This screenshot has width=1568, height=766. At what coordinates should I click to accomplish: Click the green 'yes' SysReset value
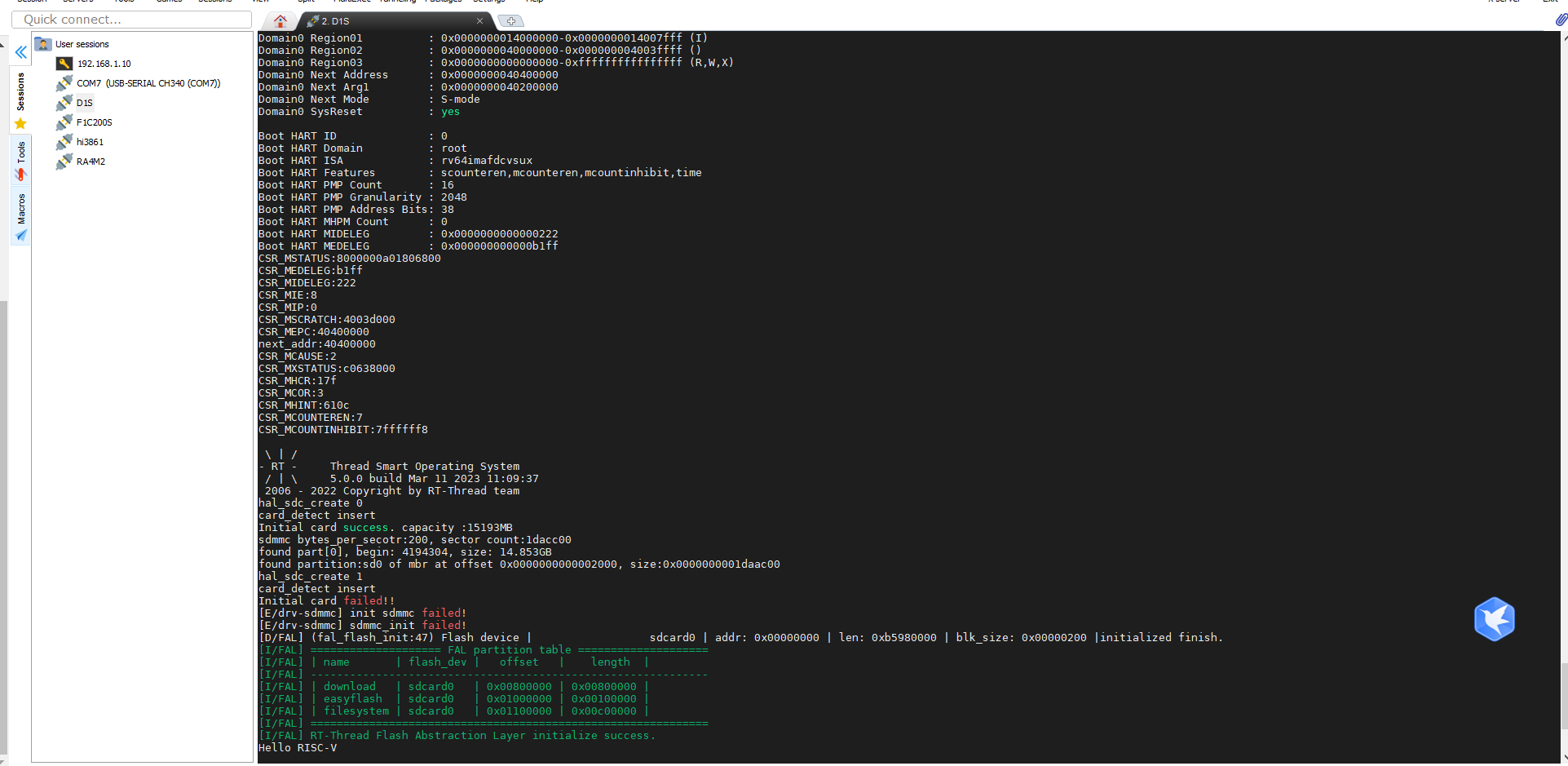[451, 112]
